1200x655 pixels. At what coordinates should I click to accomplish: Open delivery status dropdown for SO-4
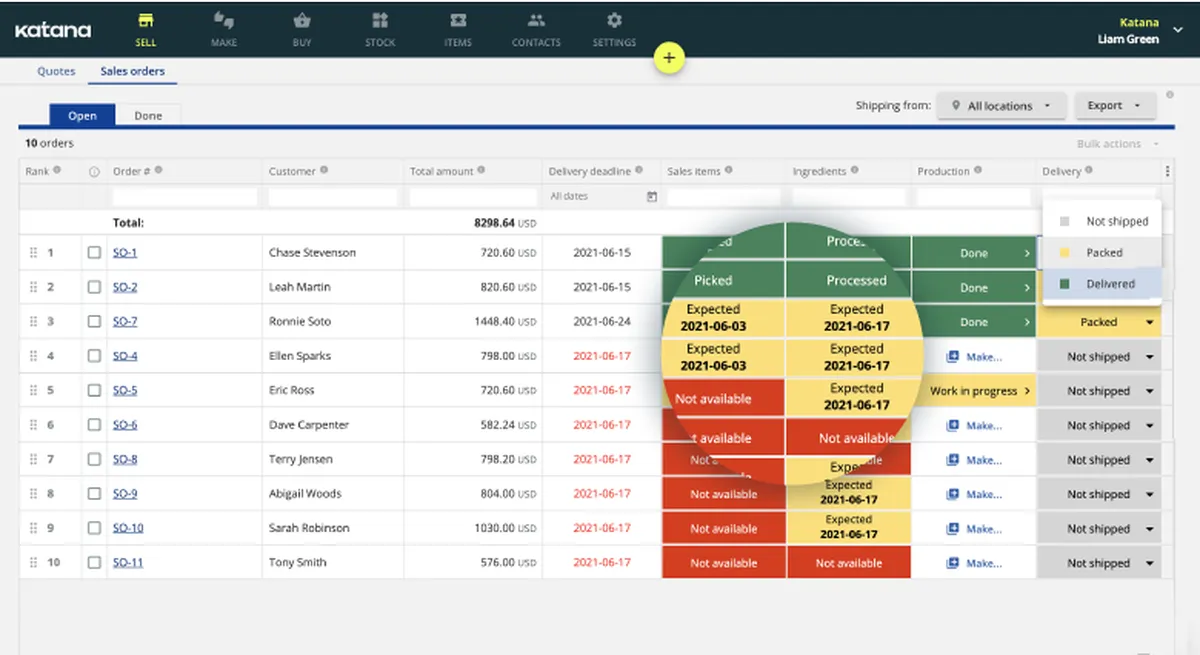(1099, 357)
